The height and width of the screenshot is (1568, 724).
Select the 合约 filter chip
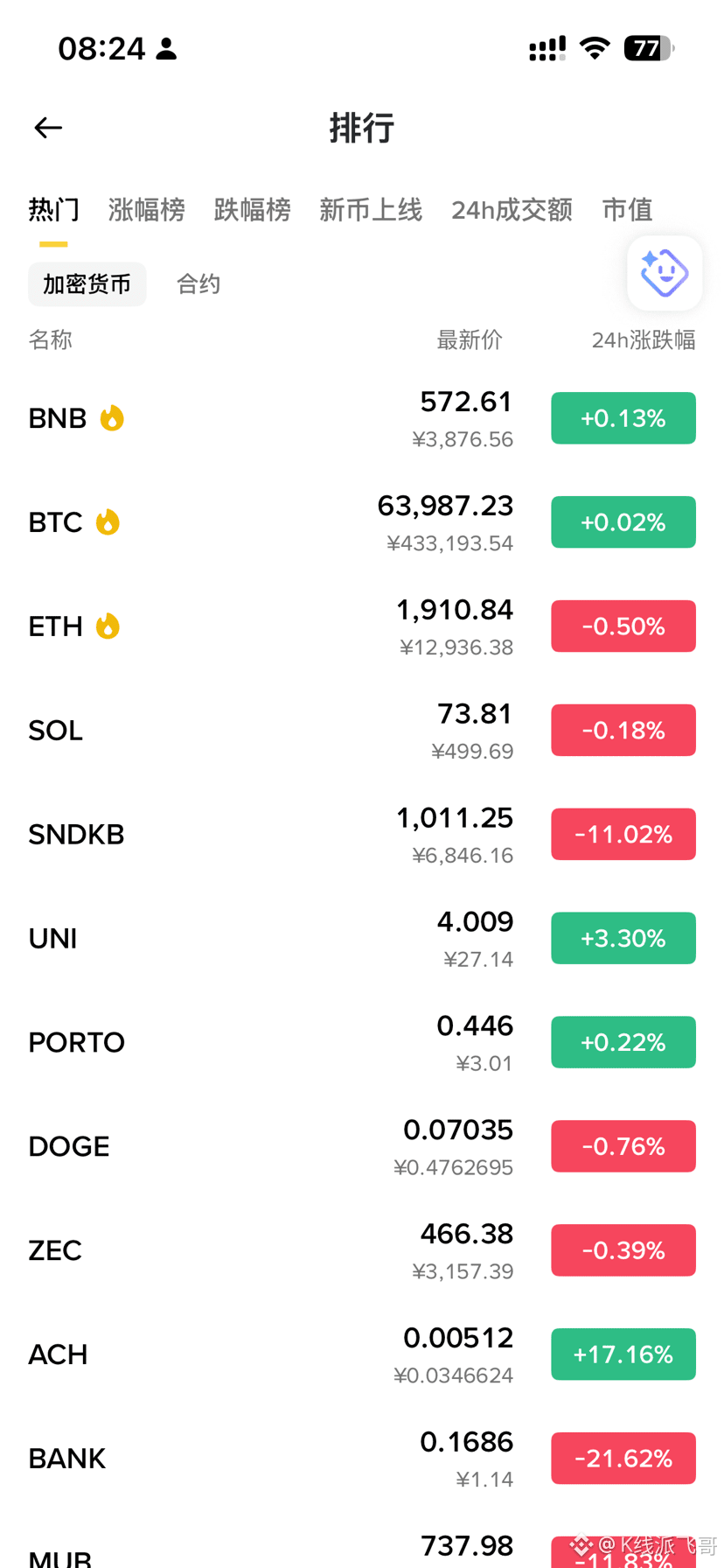pyautogui.click(x=198, y=284)
